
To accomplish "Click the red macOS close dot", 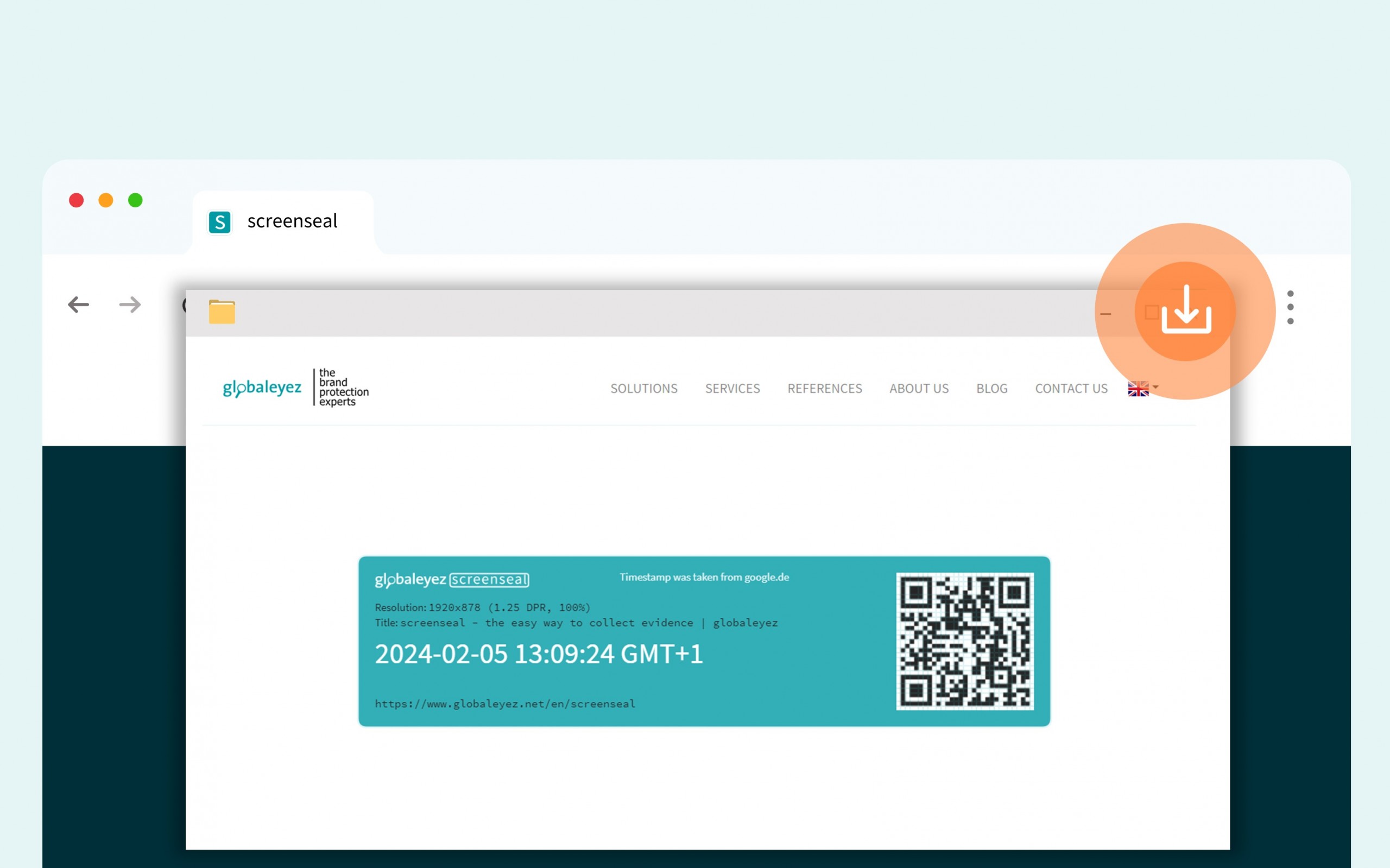I will [x=77, y=200].
